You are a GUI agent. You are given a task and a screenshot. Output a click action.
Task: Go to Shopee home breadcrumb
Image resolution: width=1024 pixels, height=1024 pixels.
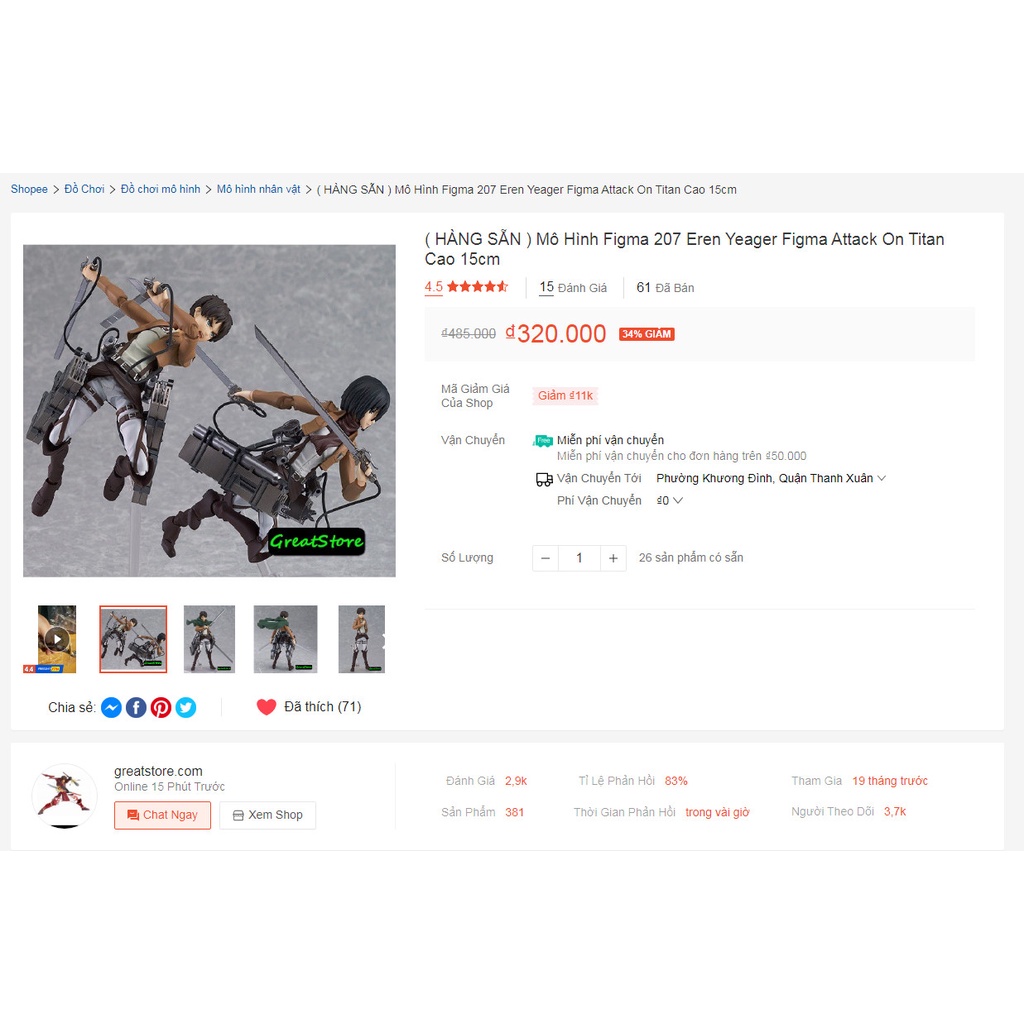pyautogui.click(x=29, y=189)
